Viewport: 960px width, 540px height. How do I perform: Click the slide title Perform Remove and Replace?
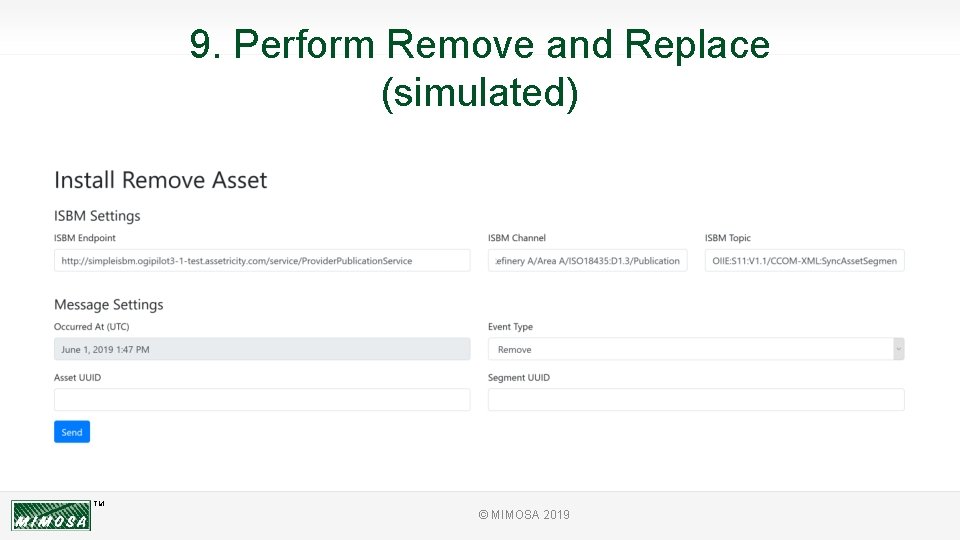pyautogui.click(x=479, y=69)
